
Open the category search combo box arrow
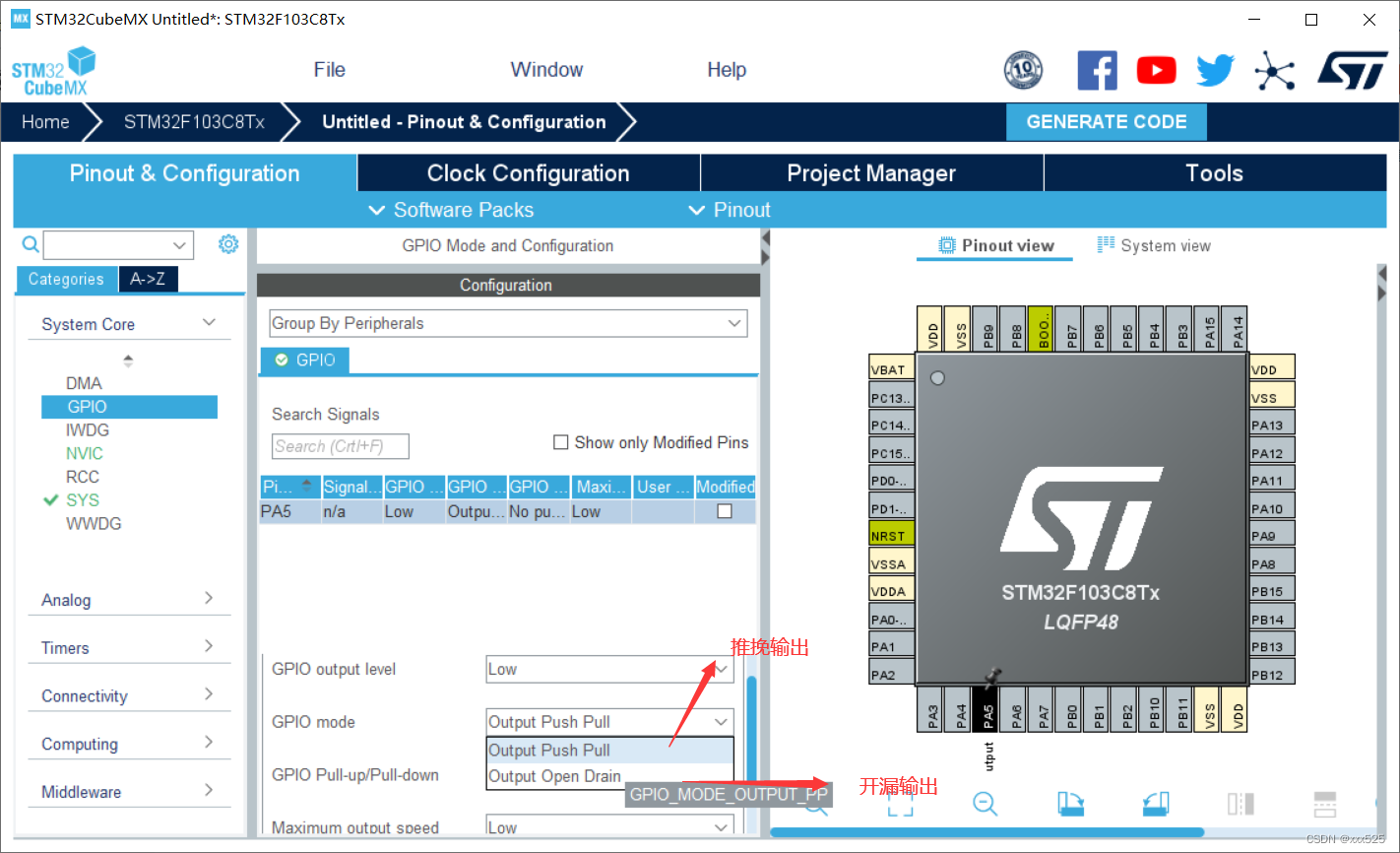point(179,245)
